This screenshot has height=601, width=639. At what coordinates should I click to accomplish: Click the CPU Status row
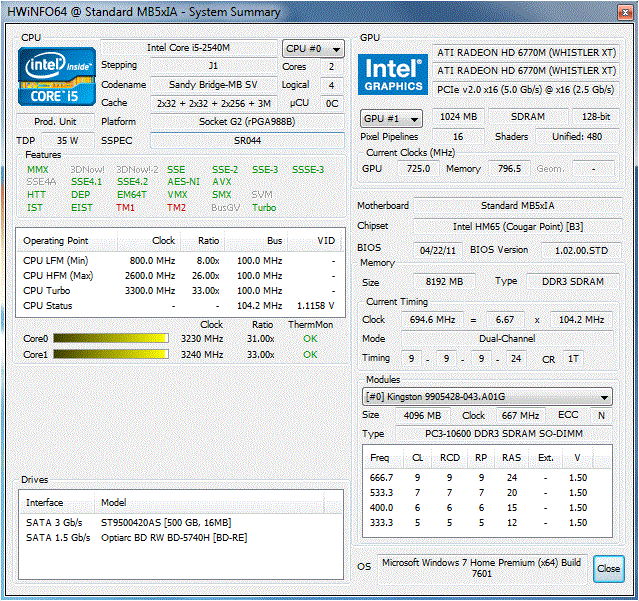[x=180, y=306]
